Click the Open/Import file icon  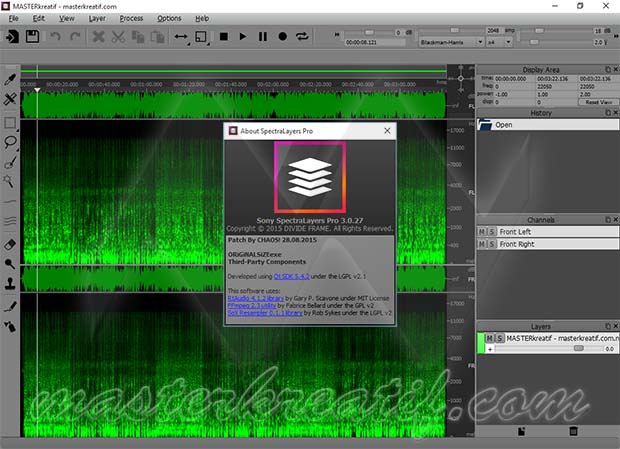12,37
